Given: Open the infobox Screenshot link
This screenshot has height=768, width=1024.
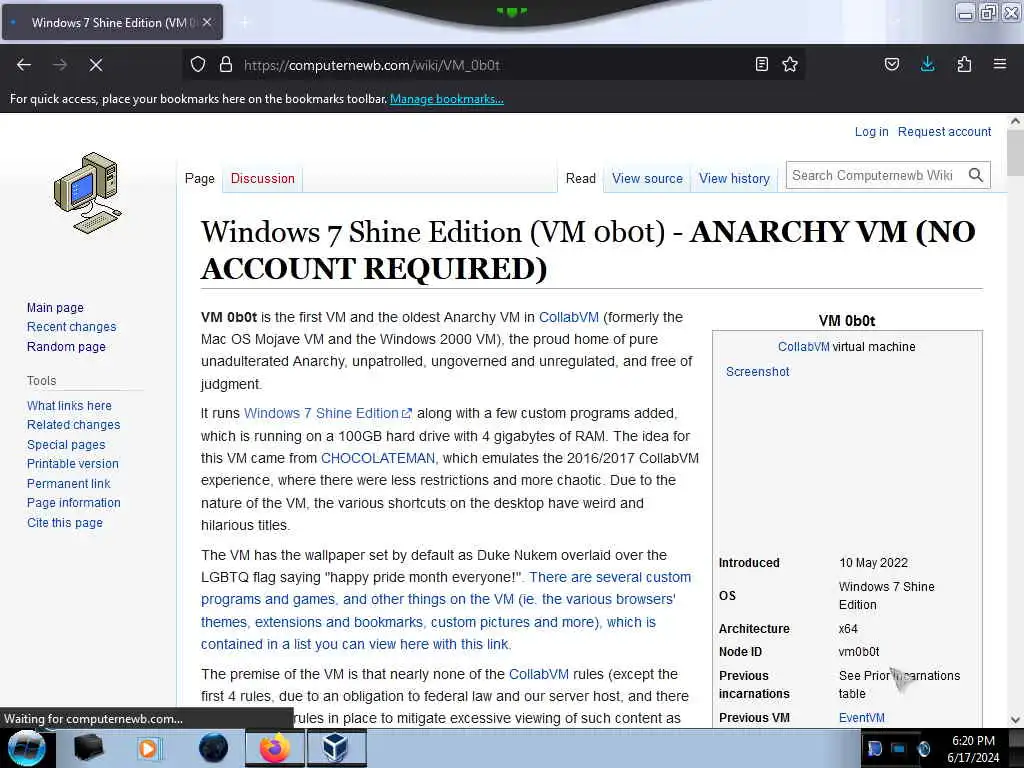Looking at the screenshot, I should (x=758, y=371).
